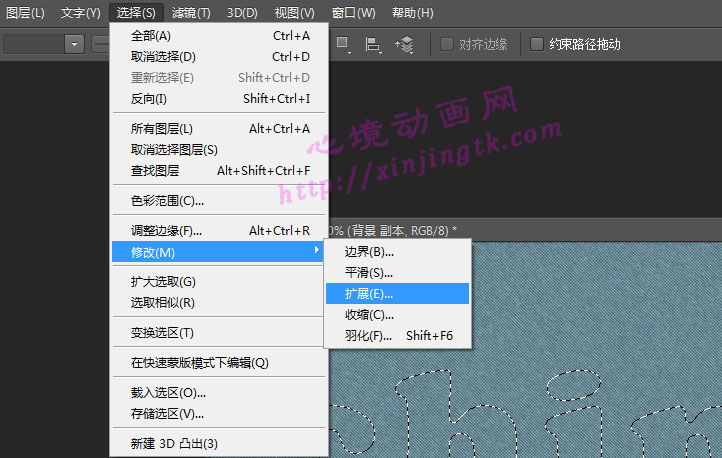The width and height of the screenshot is (722, 458).
Task: Click 变换选区(T) menu entry
Action: coord(162,332)
